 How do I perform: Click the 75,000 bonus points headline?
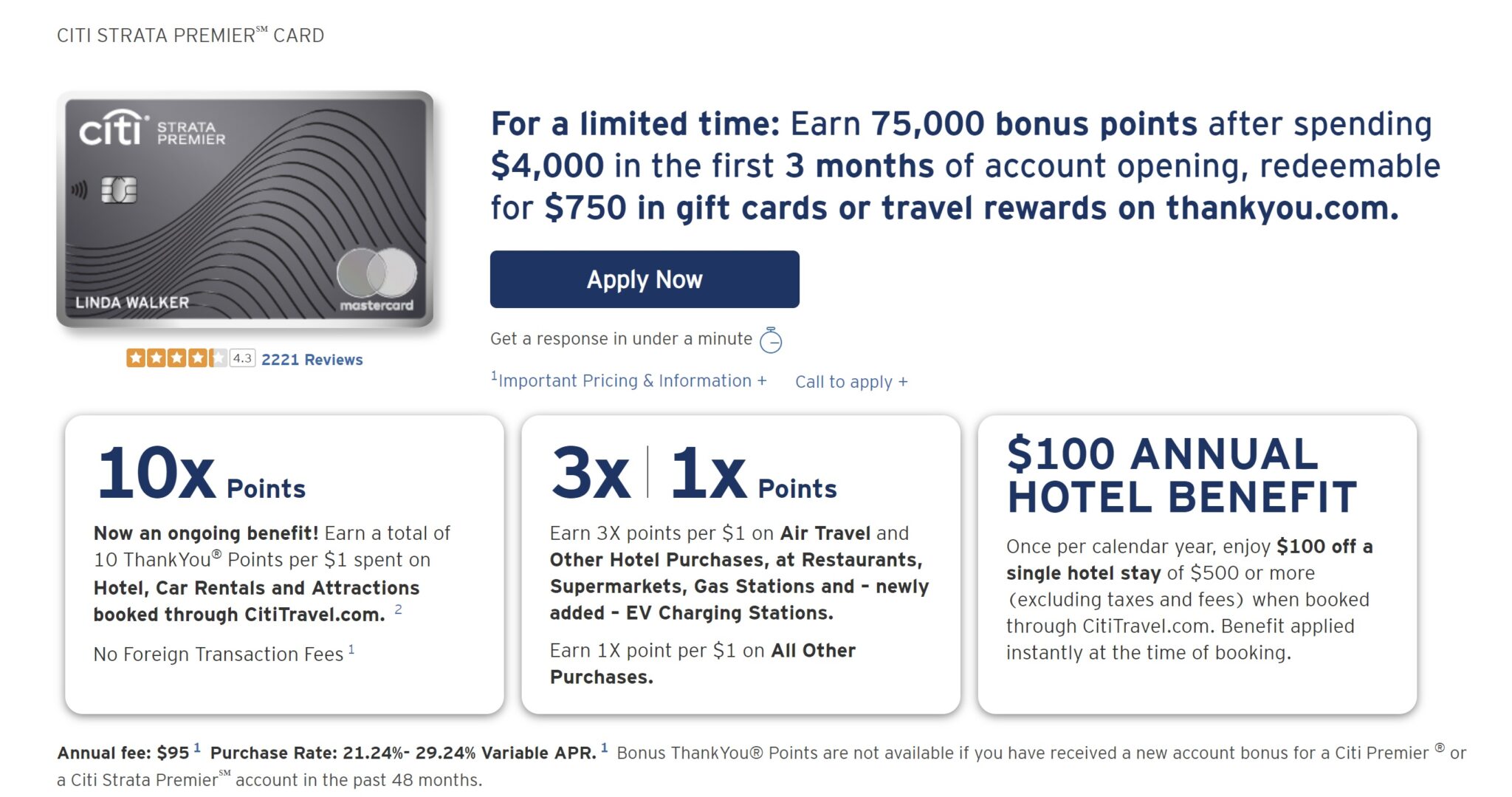pos(964,166)
